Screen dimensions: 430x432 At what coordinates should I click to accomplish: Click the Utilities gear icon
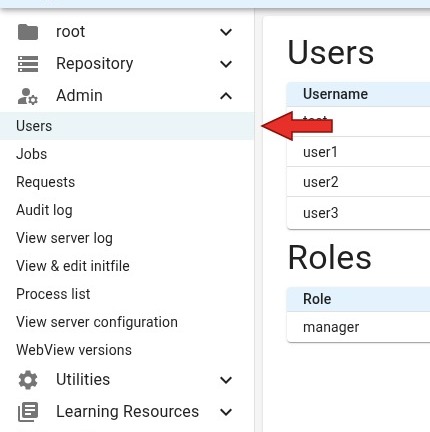[28, 380]
